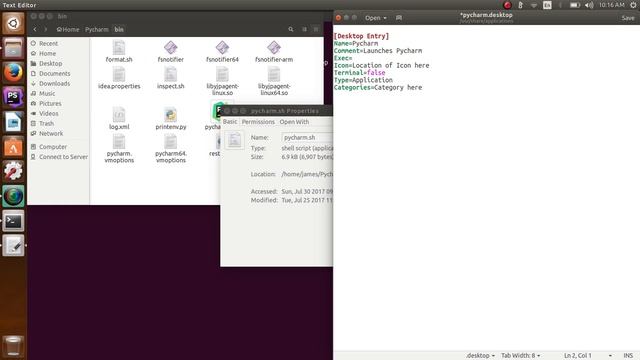Open the PhpStorm PS launcher icon
The image size is (640, 360).
click(13, 98)
